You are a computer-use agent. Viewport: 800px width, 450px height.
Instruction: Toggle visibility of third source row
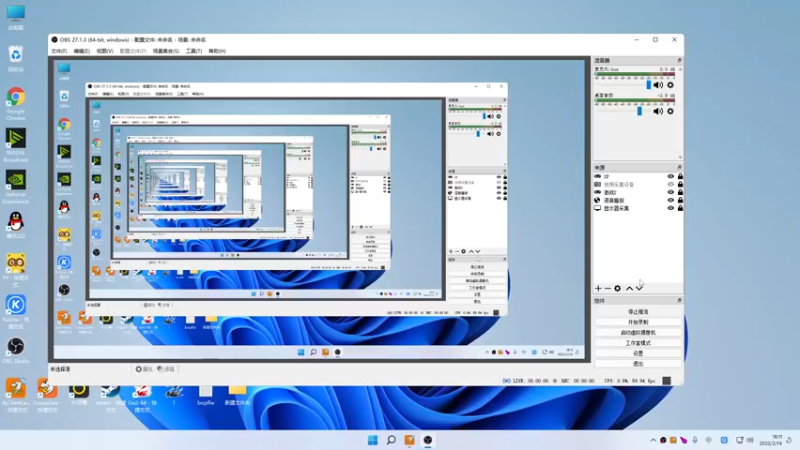(x=670, y=192)
